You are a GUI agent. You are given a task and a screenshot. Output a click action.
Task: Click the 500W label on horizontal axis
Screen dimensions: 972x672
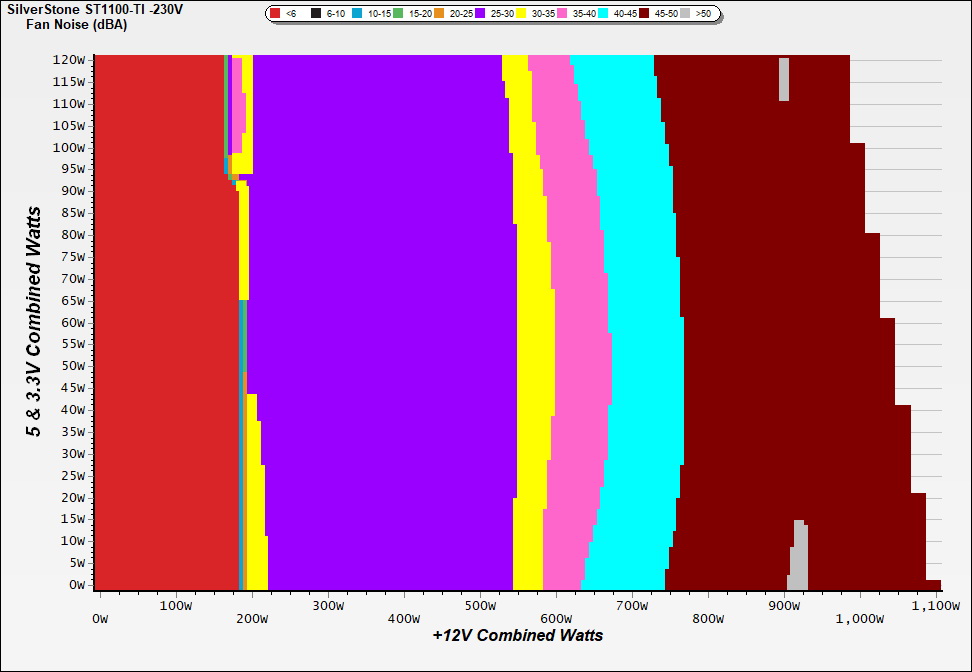tap(481, 605)
